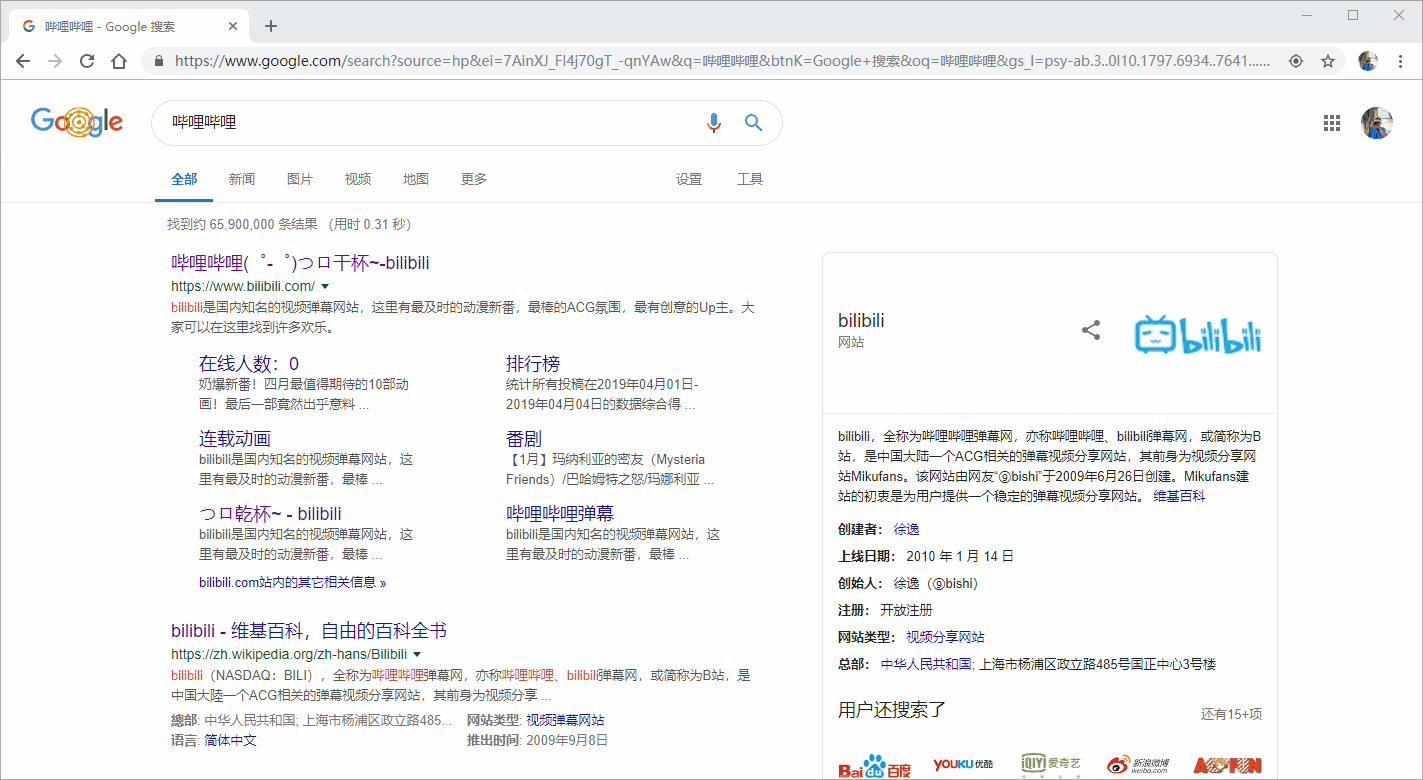Click the 视频分享网站 link in panel
1423x780 pixels.
click(x=945, y=637)
